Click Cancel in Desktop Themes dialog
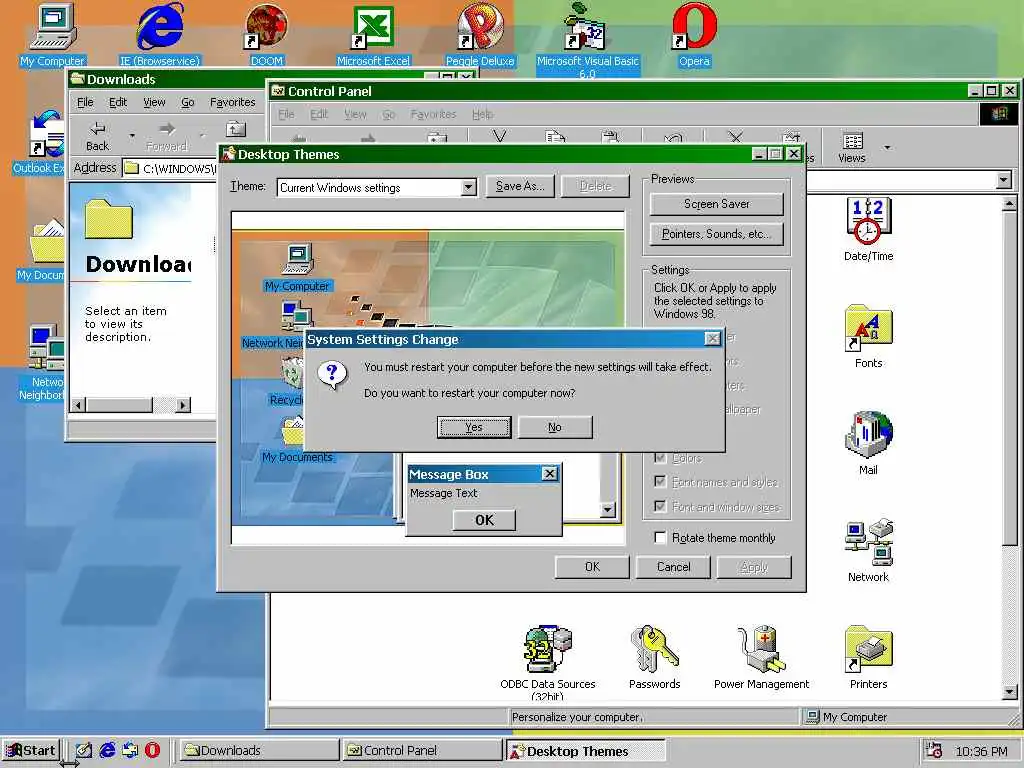 [x=673, y=567]
